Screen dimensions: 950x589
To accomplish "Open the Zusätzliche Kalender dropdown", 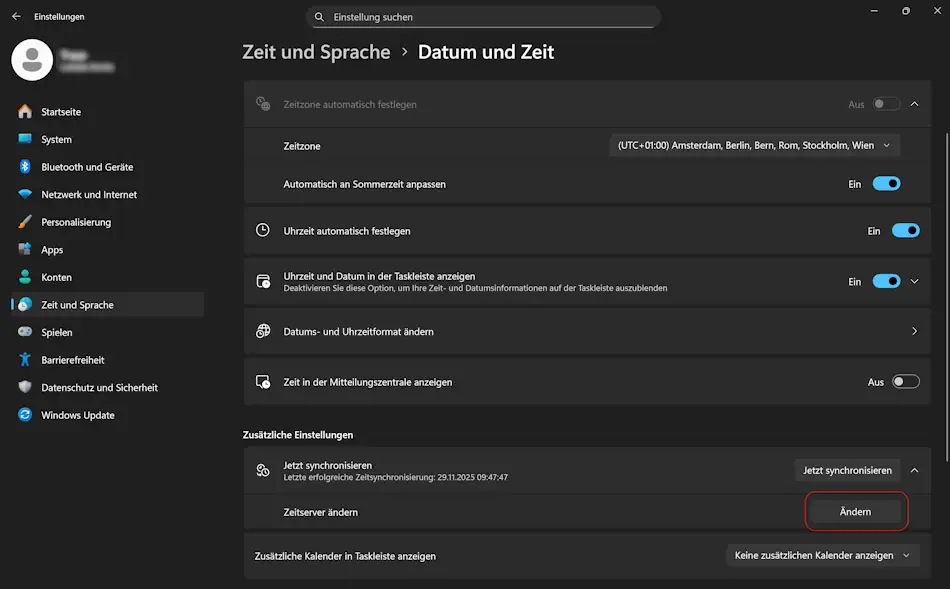I will click(x=822, y=555).
